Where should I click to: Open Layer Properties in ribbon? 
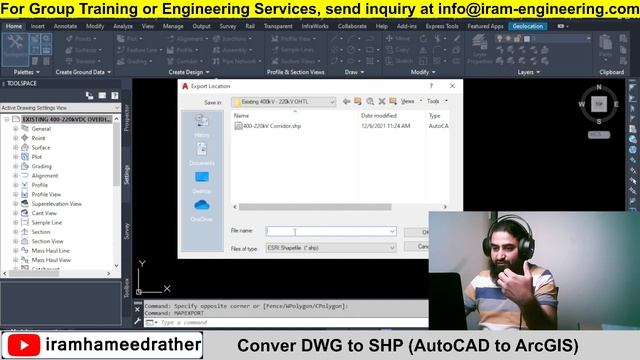click(480, 49)
